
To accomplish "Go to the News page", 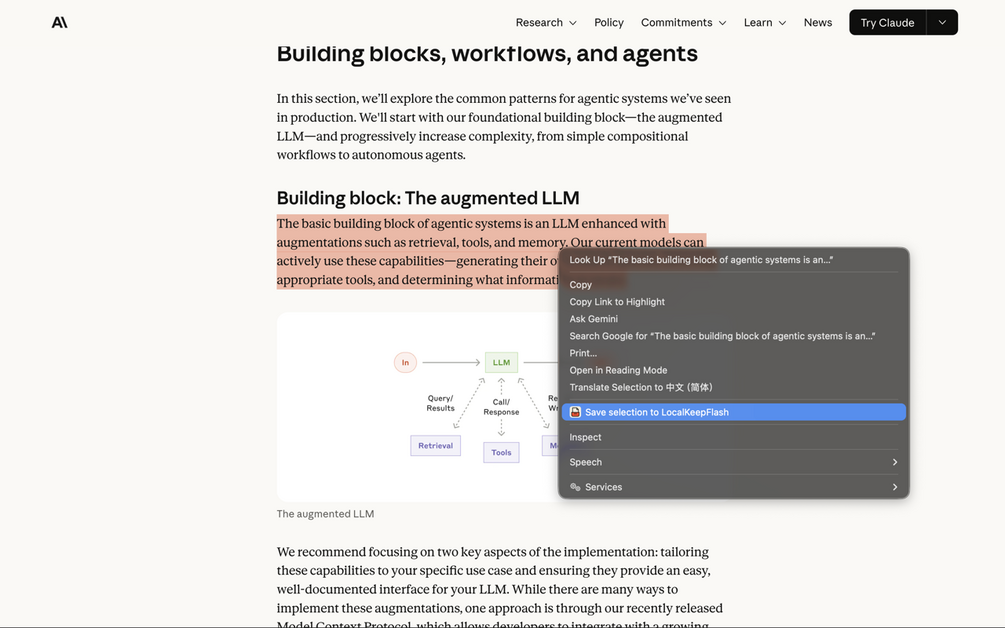I will pyautogui.click(x=818, y=22).
